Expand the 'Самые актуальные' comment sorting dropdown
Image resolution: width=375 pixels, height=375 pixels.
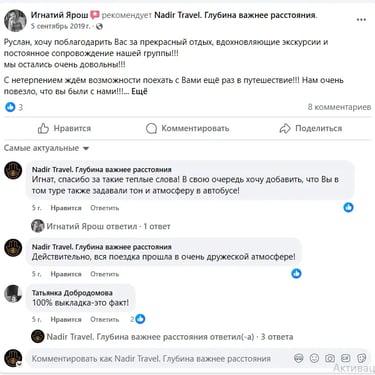point(46,148)
